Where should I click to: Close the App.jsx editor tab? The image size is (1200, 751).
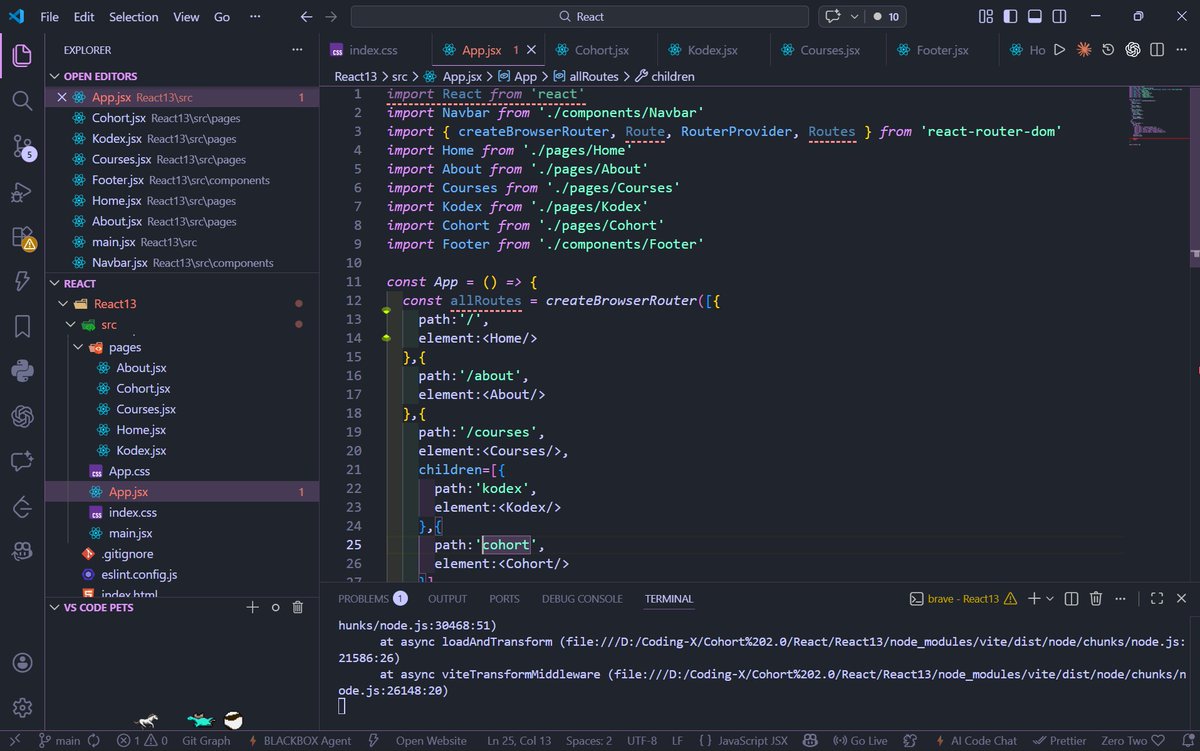click(531, 50)
